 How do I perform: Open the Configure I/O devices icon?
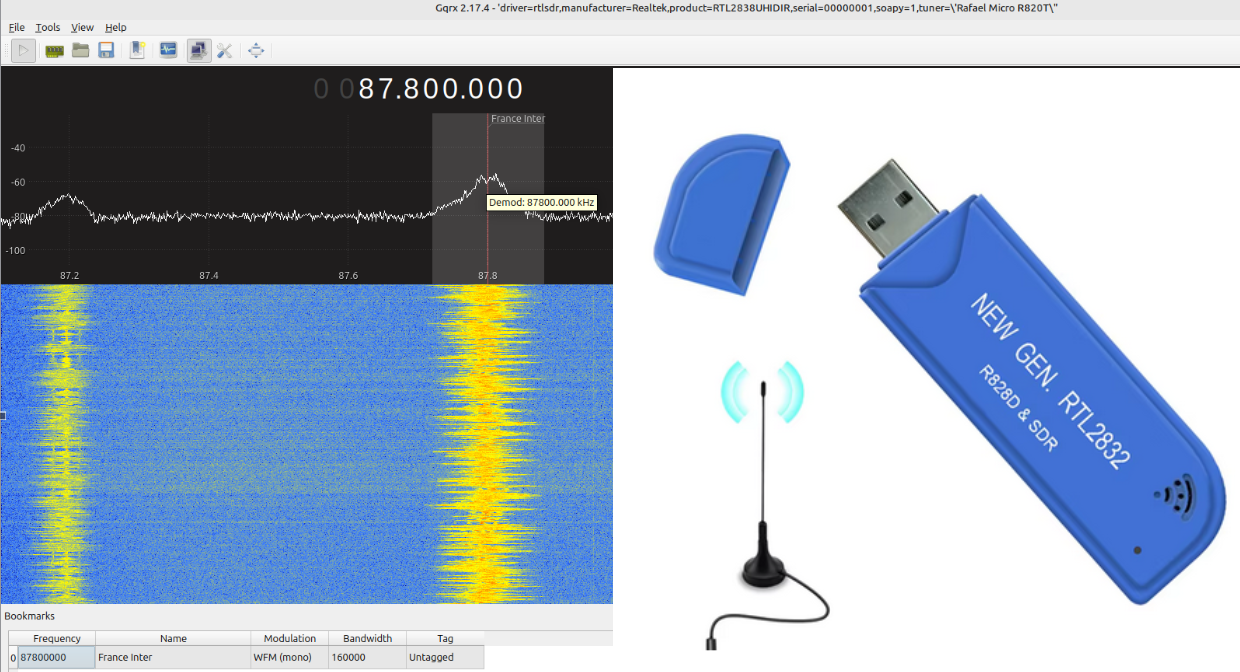click(54, 50)
